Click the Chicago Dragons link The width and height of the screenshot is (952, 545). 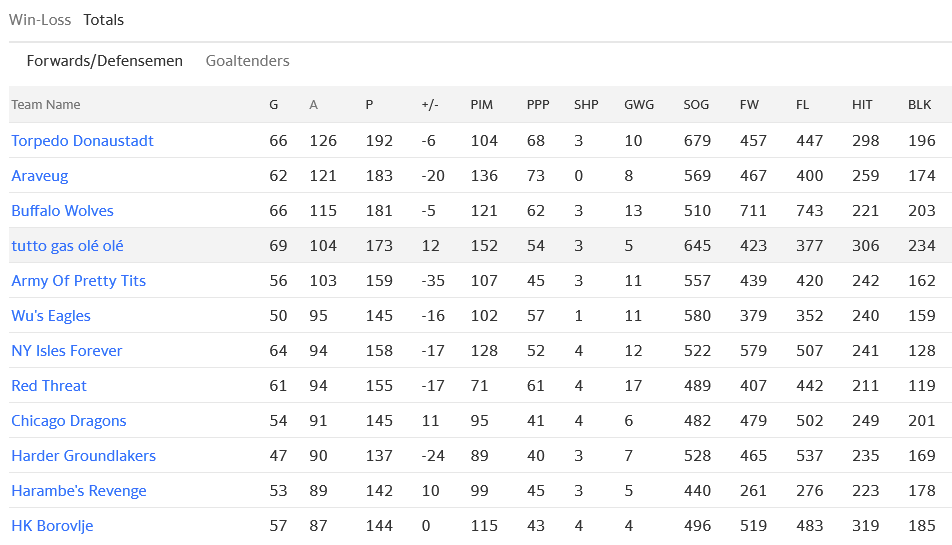coord(69,421)
